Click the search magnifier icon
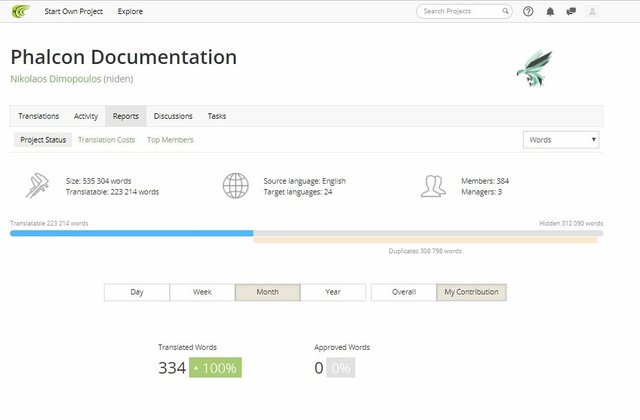This screenshot has height=420, width=640. (x=505, y=11)
